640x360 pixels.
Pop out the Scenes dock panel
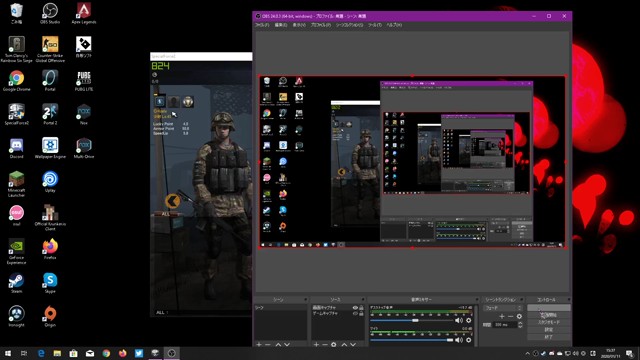pos(305,300)
